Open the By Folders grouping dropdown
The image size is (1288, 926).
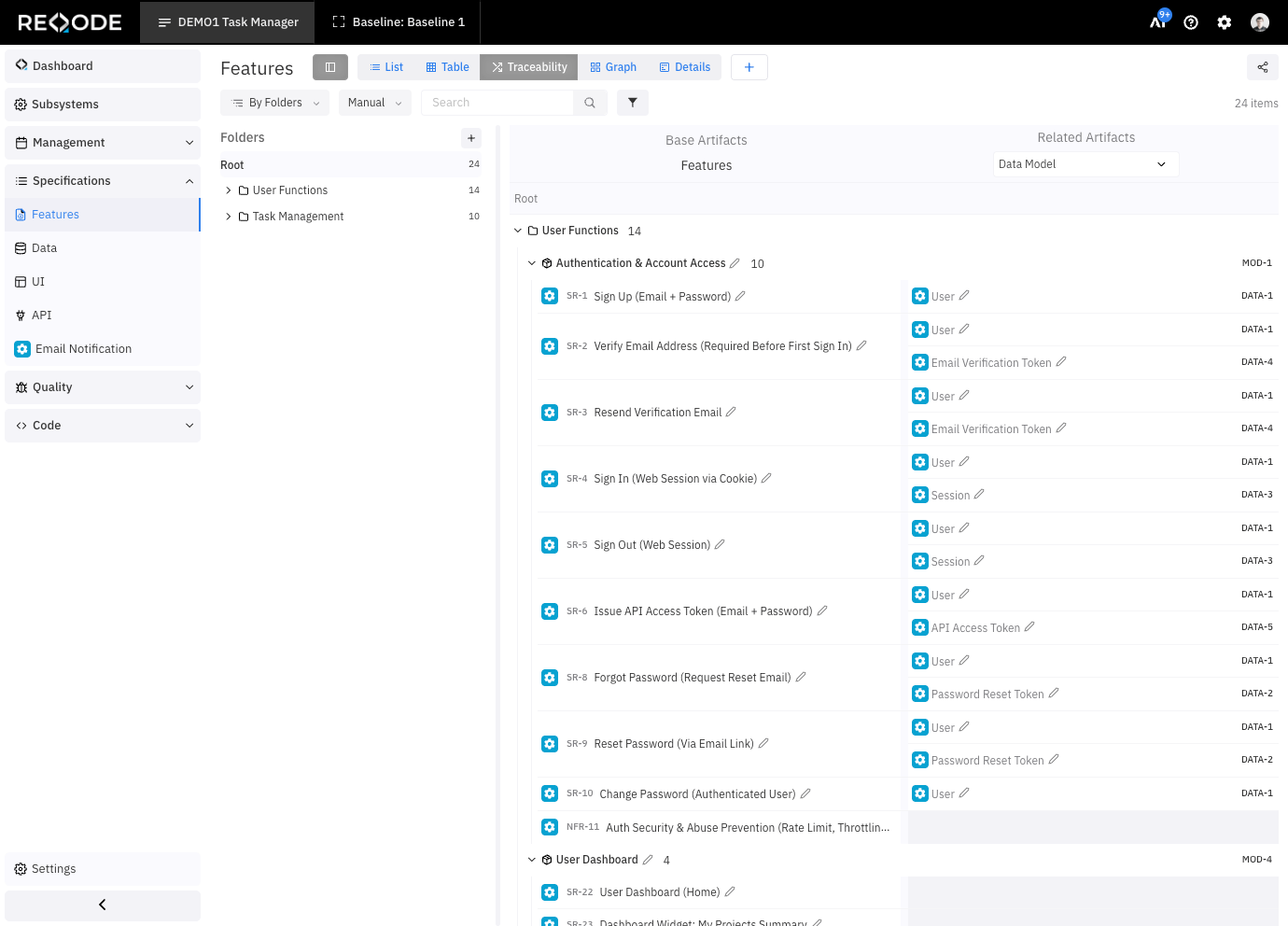[x=275, y=103]
